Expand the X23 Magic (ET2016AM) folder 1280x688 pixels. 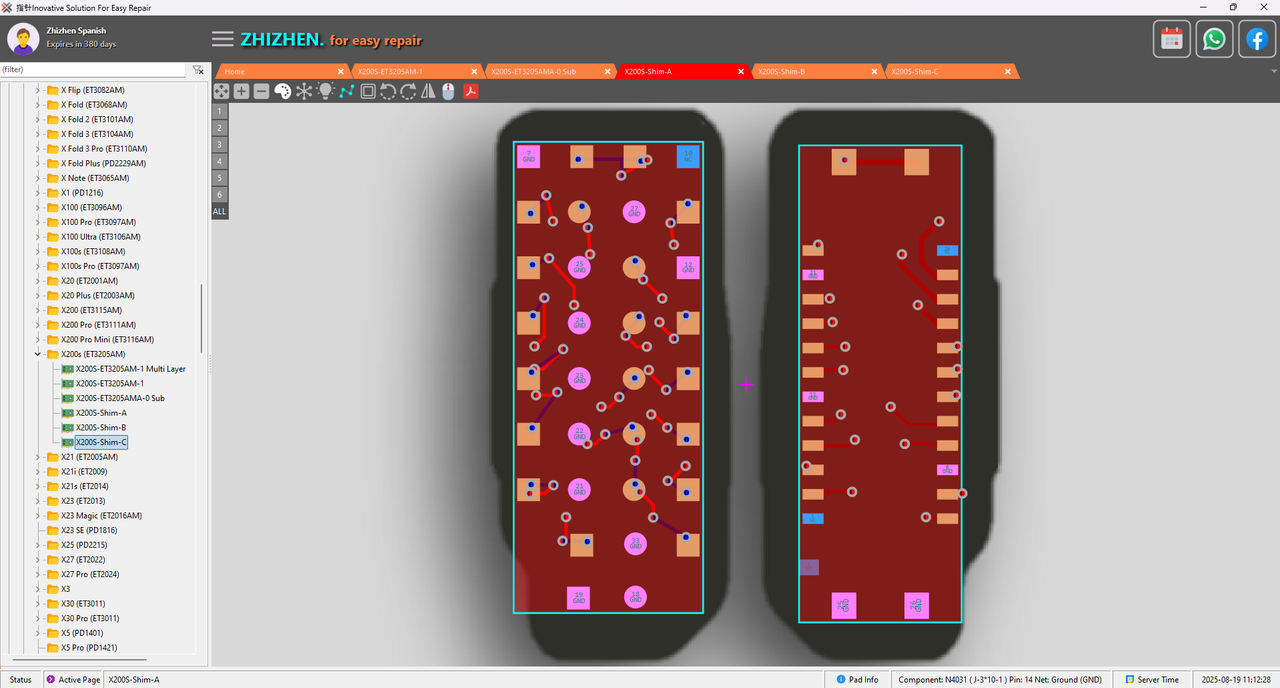[38, 516]
